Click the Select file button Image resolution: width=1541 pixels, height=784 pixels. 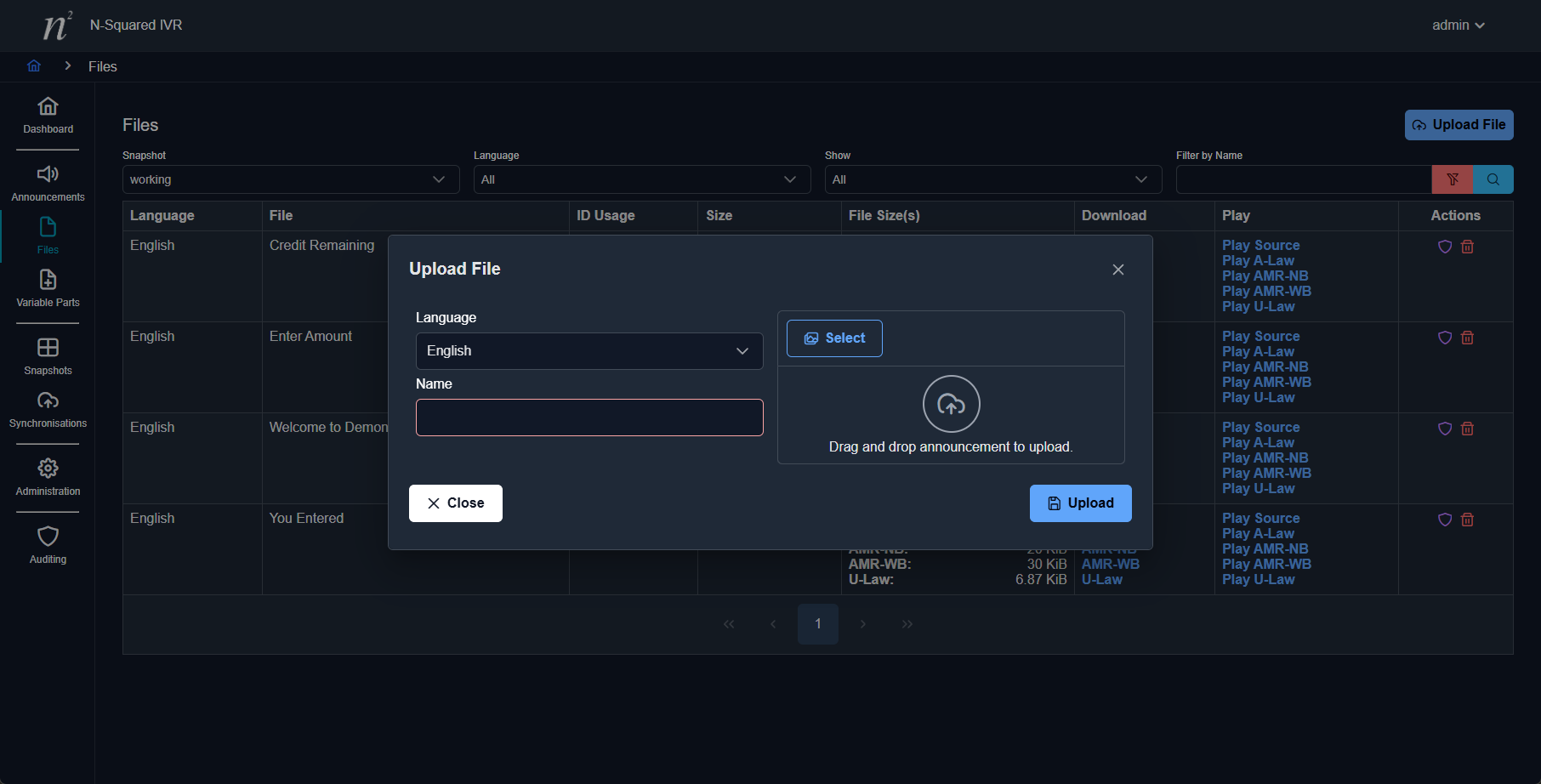click(x=833, y=338)
